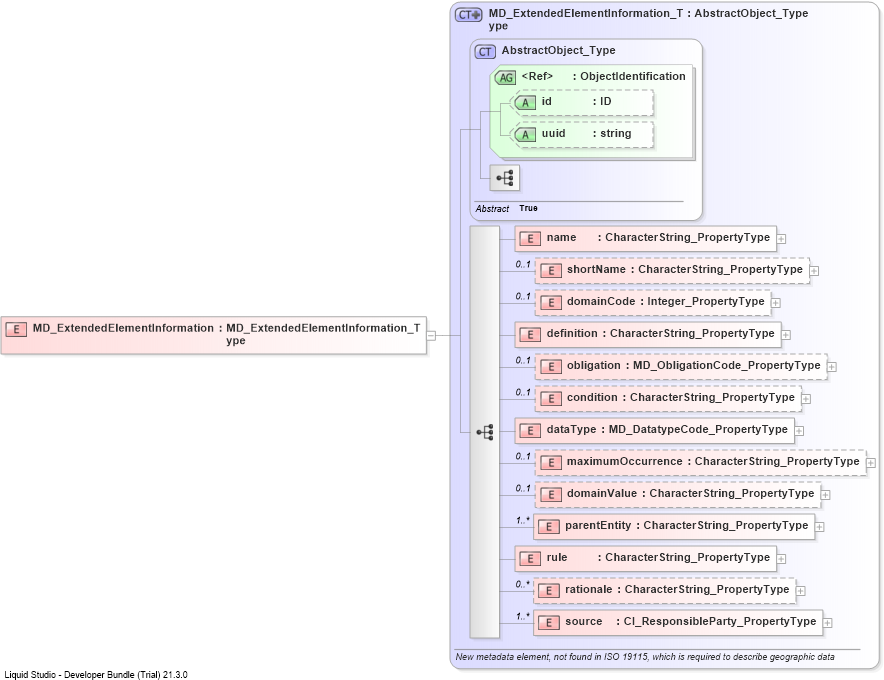Click the E icon of domainValue element

point(550,494)
